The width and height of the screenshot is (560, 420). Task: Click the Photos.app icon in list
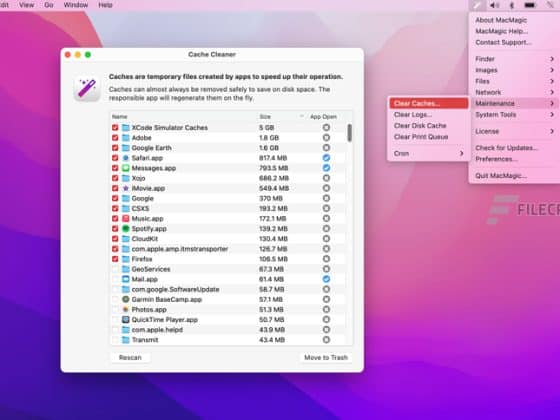coord(125,309)
